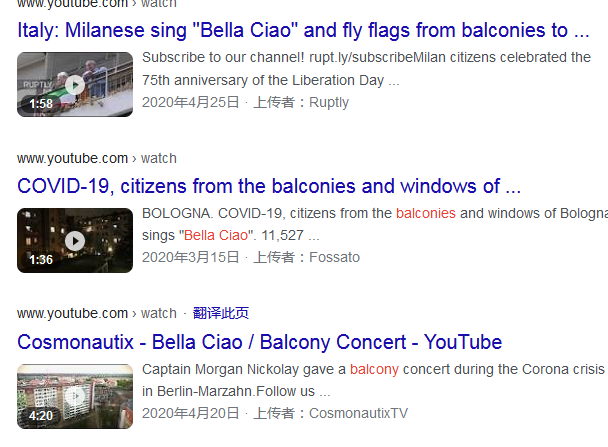
Task: Click the red "balcony" keyword in the Cosmonautix snippet
Action: click(x=374, y=369)
